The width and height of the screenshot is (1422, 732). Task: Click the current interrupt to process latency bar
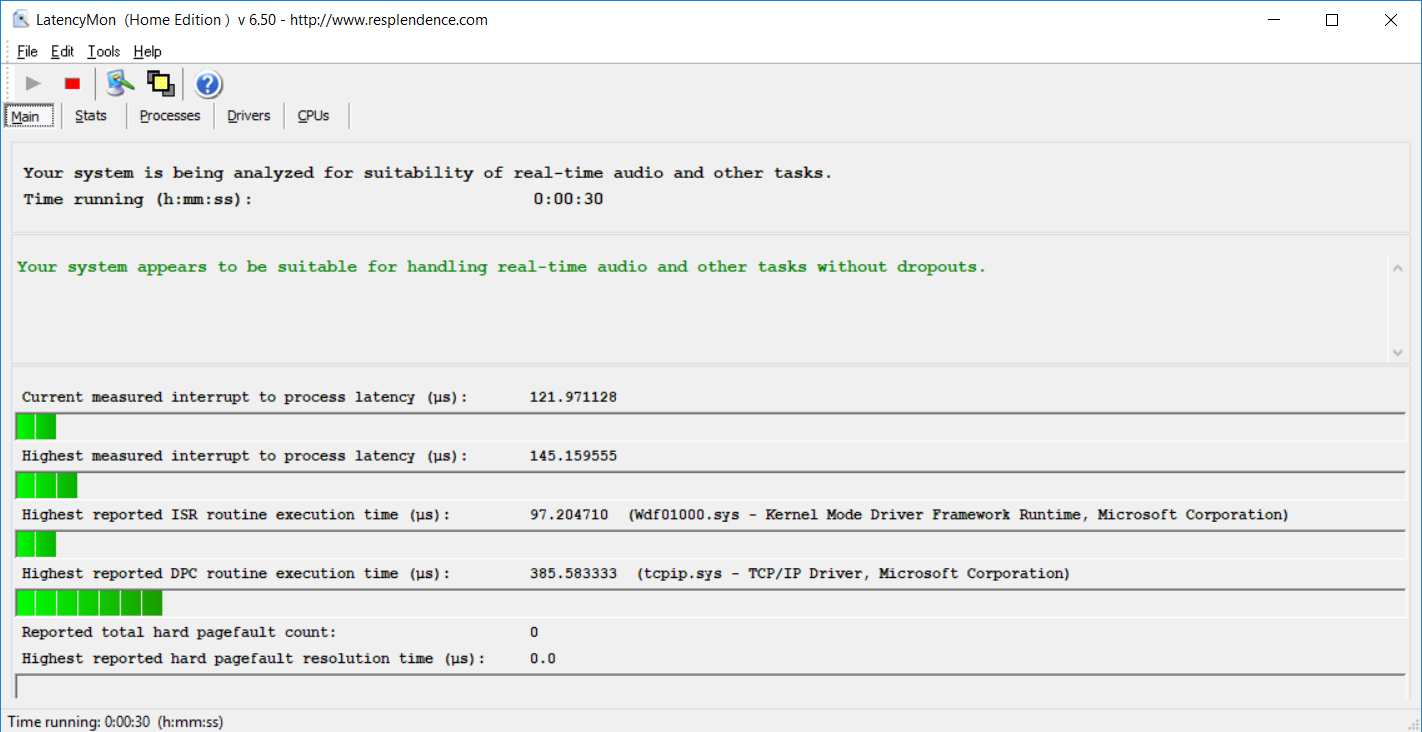pos(710,426)
